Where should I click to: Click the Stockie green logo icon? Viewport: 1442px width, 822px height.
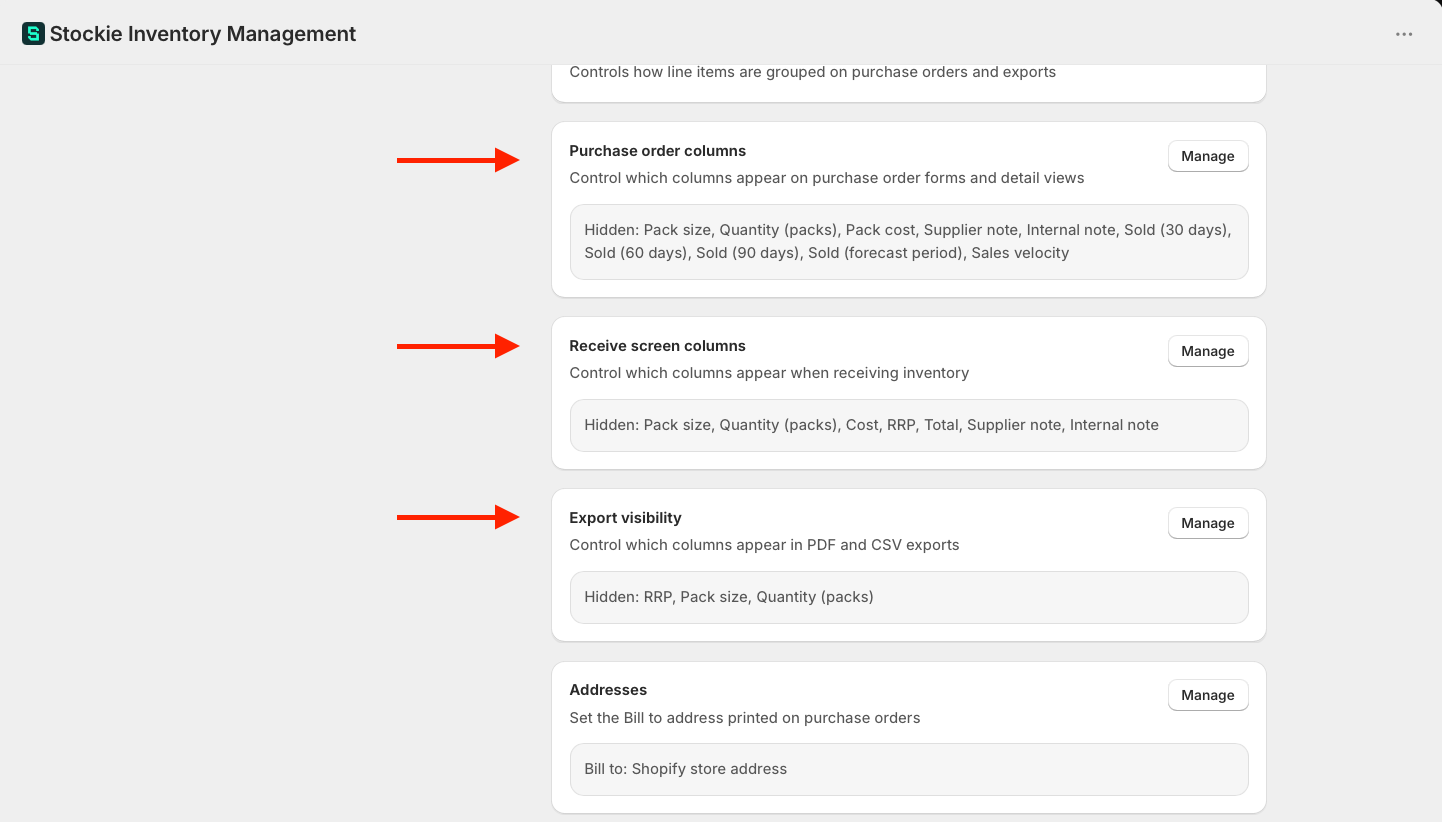(33, 34)
